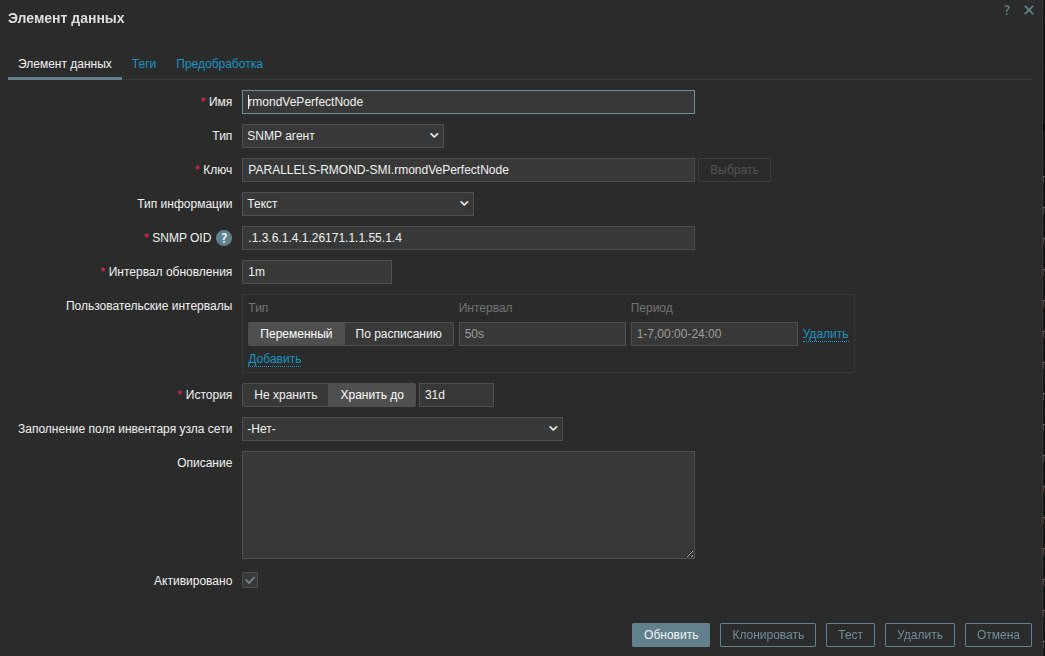Screen dimensions: 1045x656
Task: Open the inventory field dropdown showing -Нет-
Action: (x=402, y=429)
